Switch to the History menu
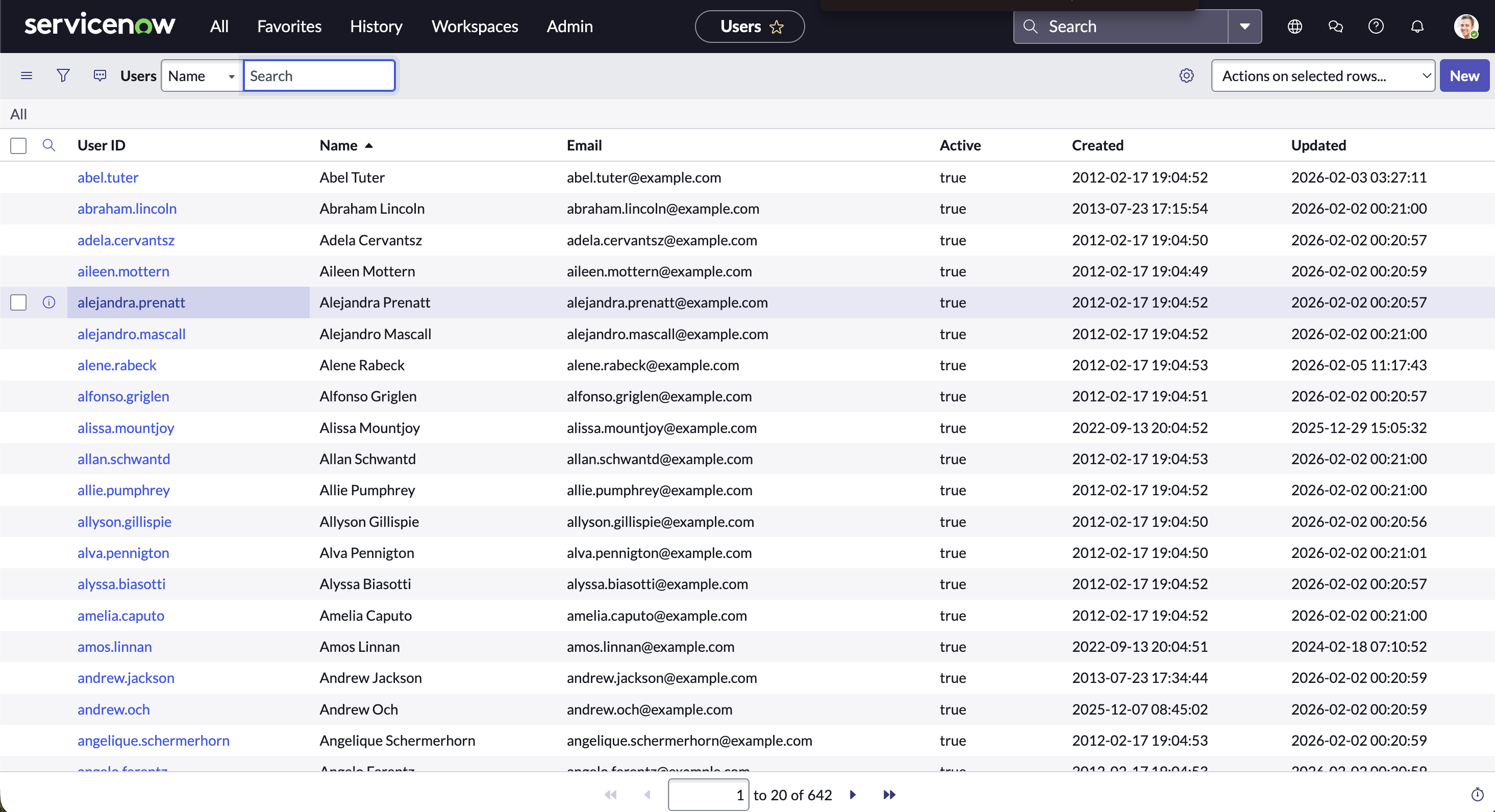The width and height of the screenshot is (1495, 812). [376, 26]
